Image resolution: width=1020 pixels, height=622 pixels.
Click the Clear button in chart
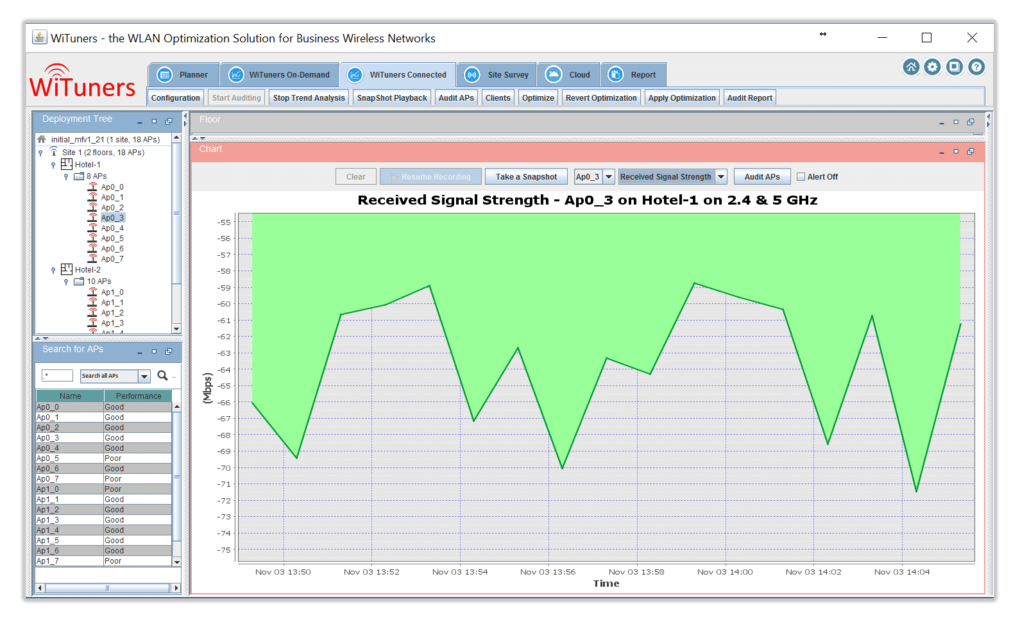pyautogui.click(x=356, y=176)
